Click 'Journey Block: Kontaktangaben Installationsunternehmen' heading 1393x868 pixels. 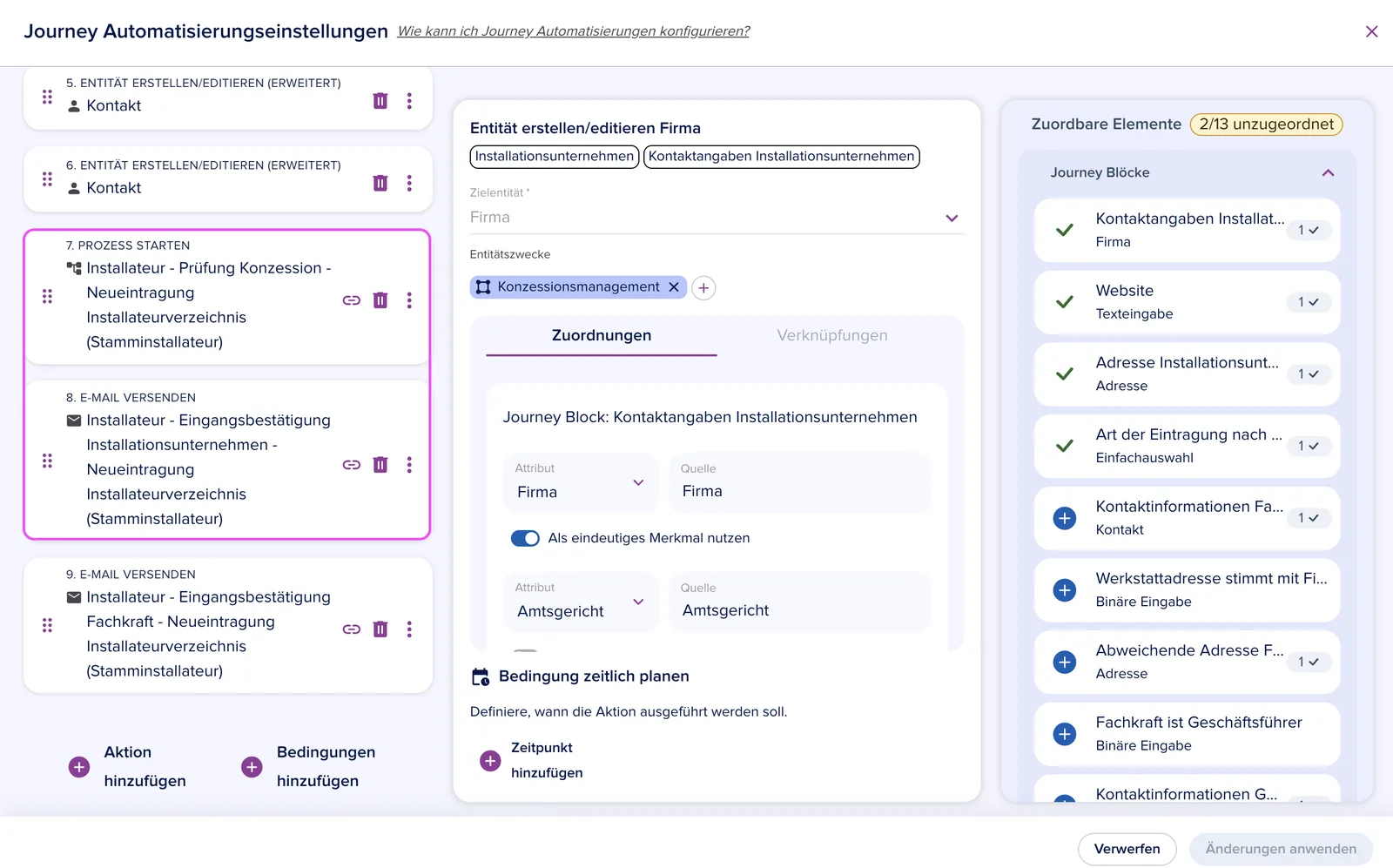pos(710,417)
